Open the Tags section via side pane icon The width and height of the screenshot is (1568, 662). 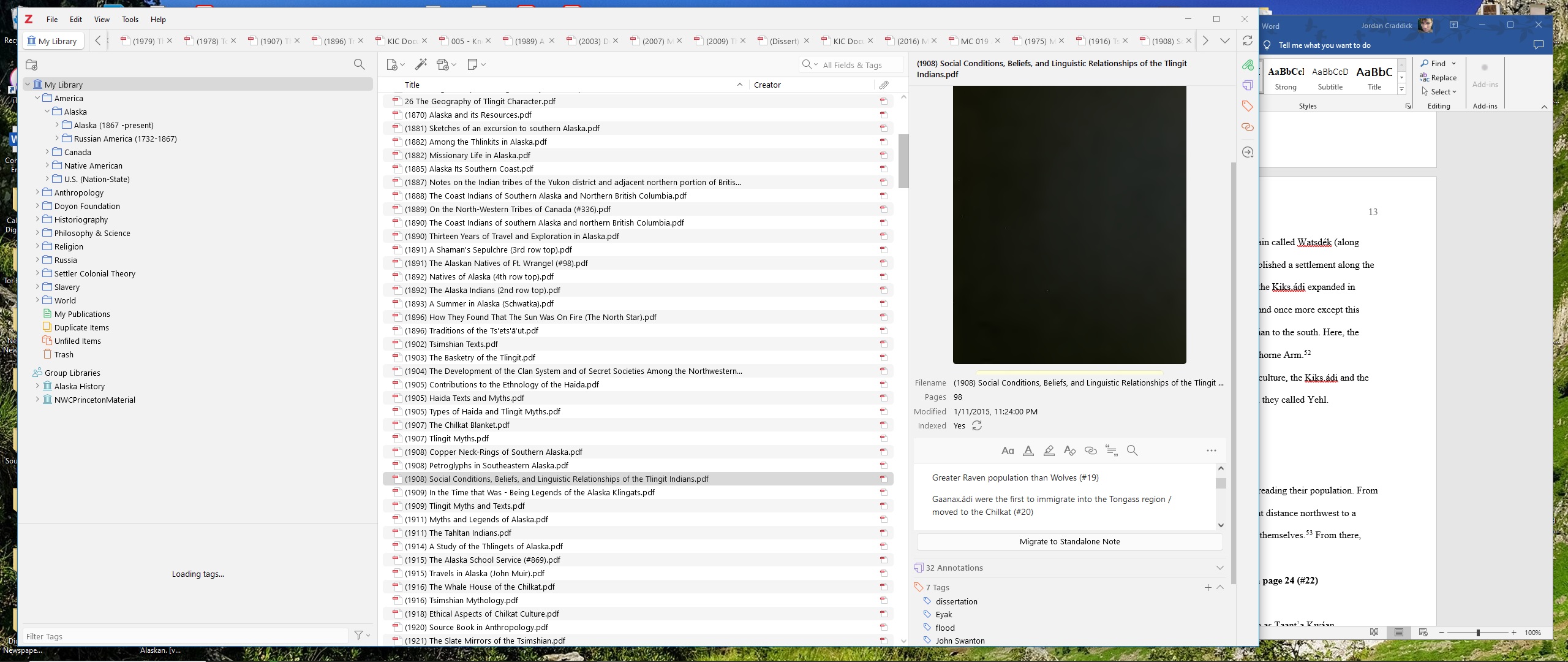[1247, 106]
